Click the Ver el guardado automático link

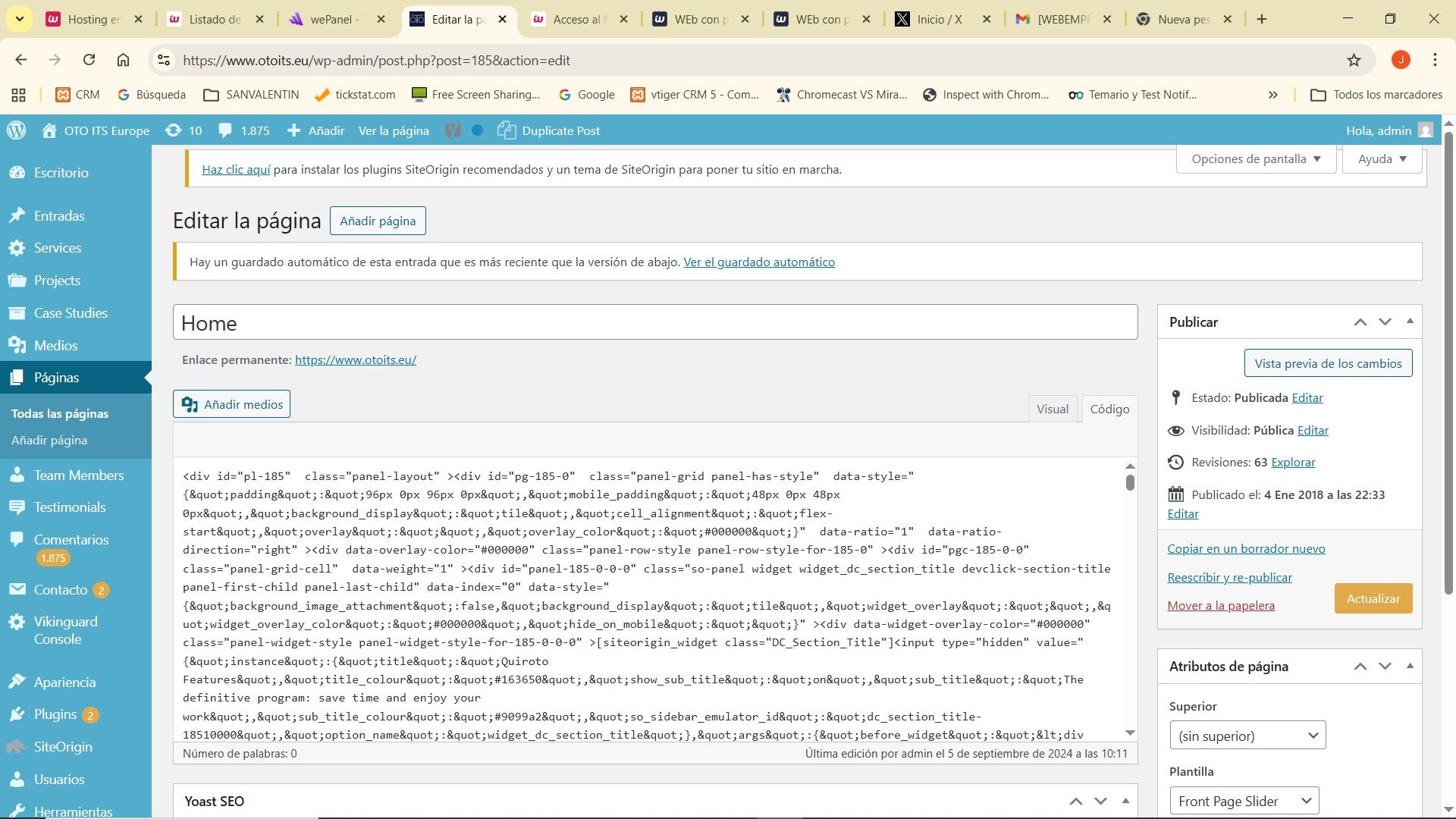point(759,262)
